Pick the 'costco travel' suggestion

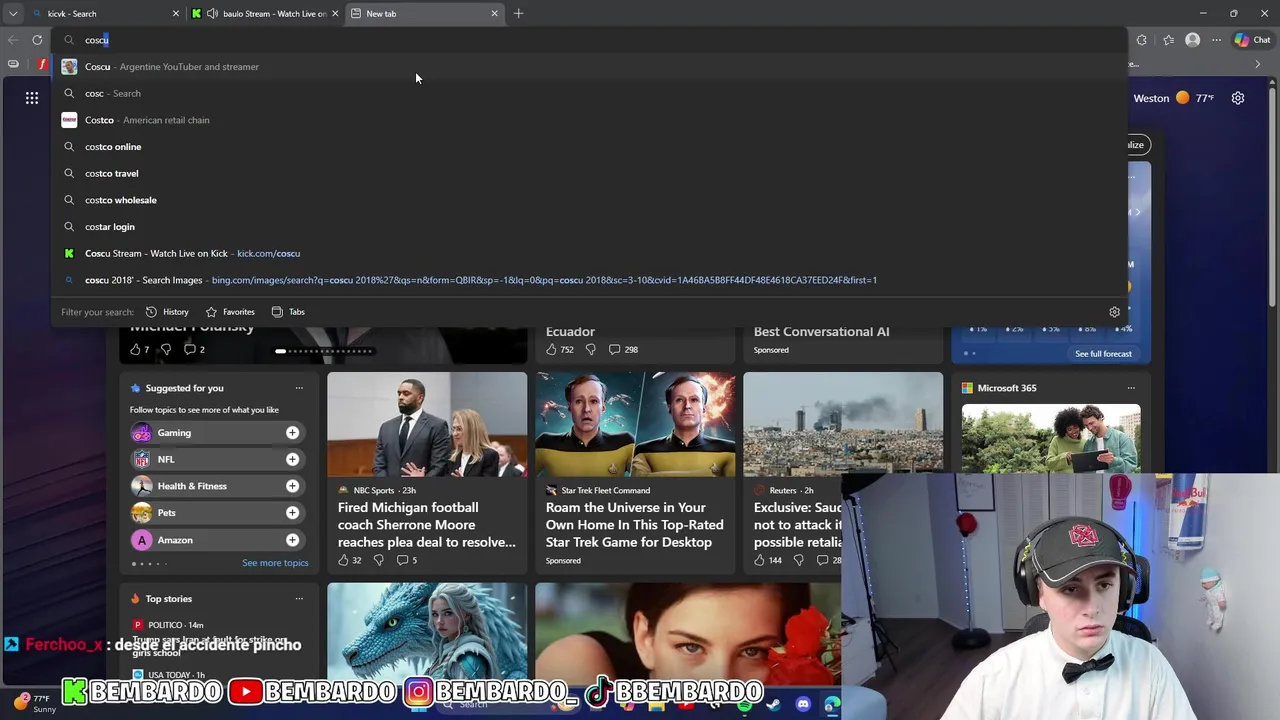(590, 173)
